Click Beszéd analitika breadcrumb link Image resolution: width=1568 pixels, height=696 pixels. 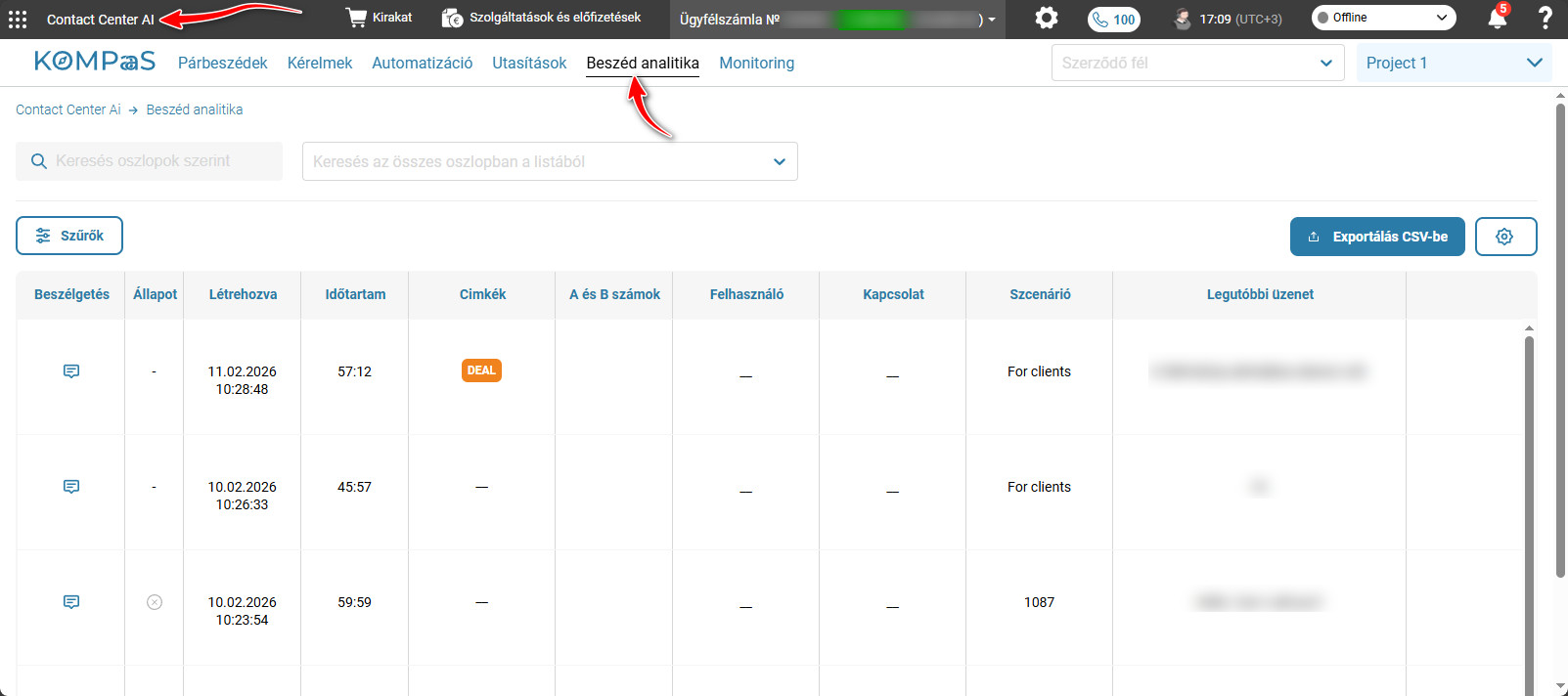pos(195,109)
